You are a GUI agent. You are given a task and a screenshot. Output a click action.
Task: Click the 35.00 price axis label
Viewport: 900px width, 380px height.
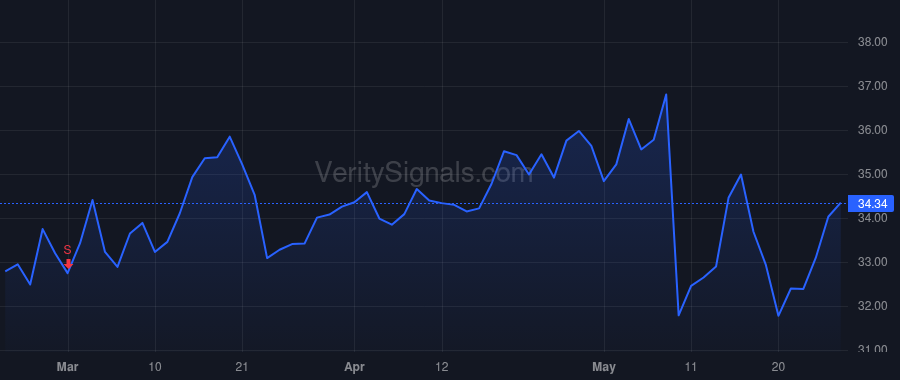[x=872, y=174]
